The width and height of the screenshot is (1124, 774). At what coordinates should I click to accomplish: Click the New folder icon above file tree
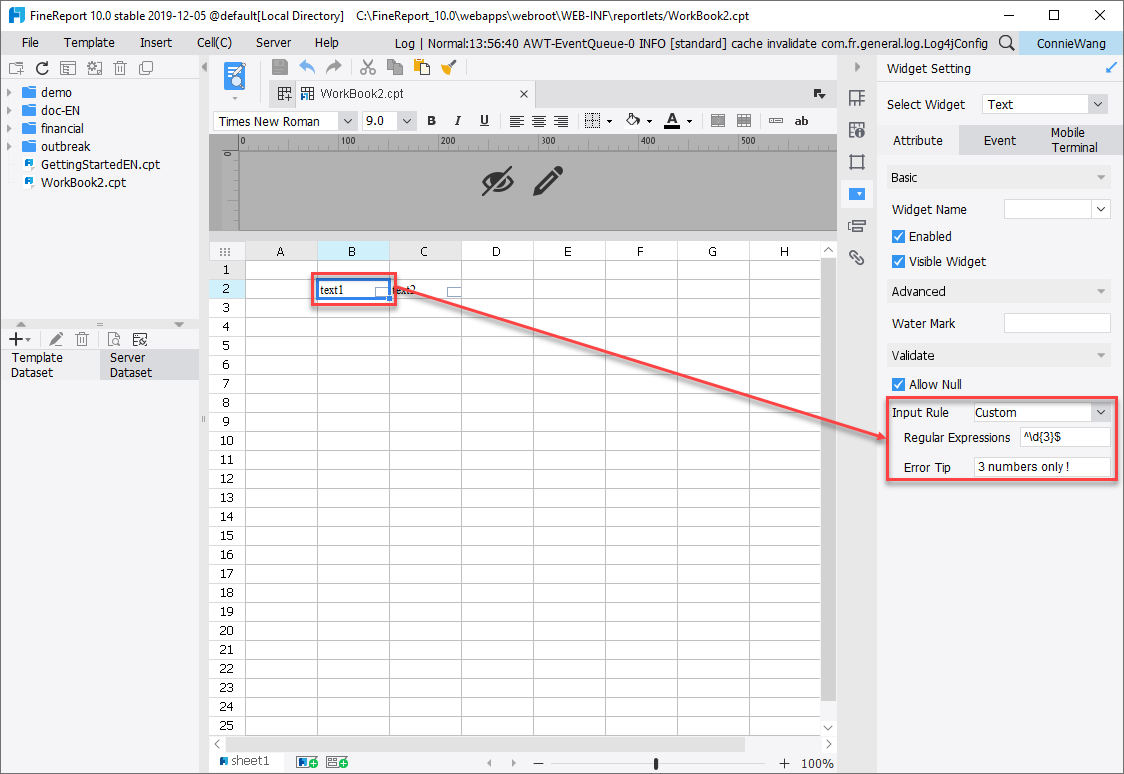coord(16,68)
